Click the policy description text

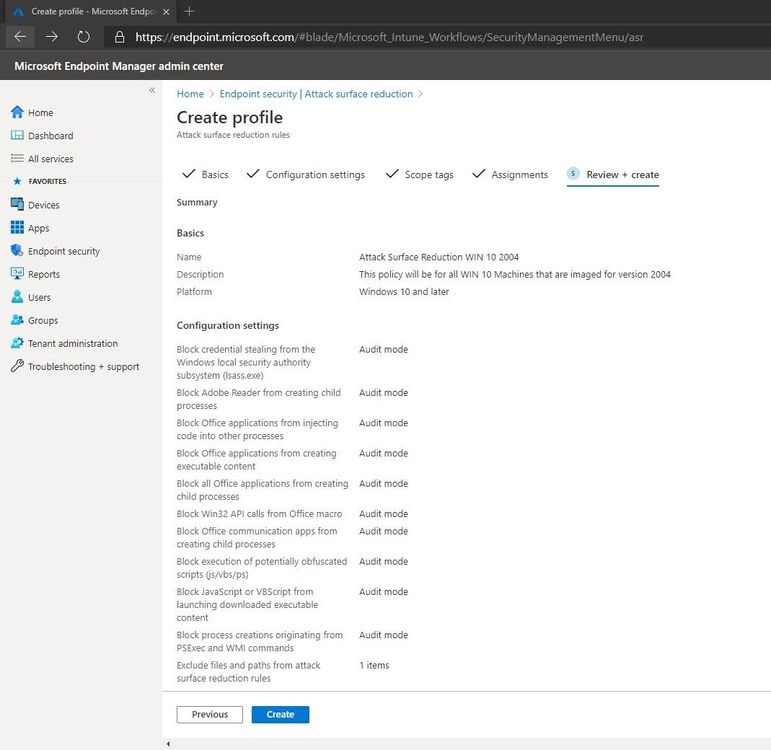[x=514, y=274]
